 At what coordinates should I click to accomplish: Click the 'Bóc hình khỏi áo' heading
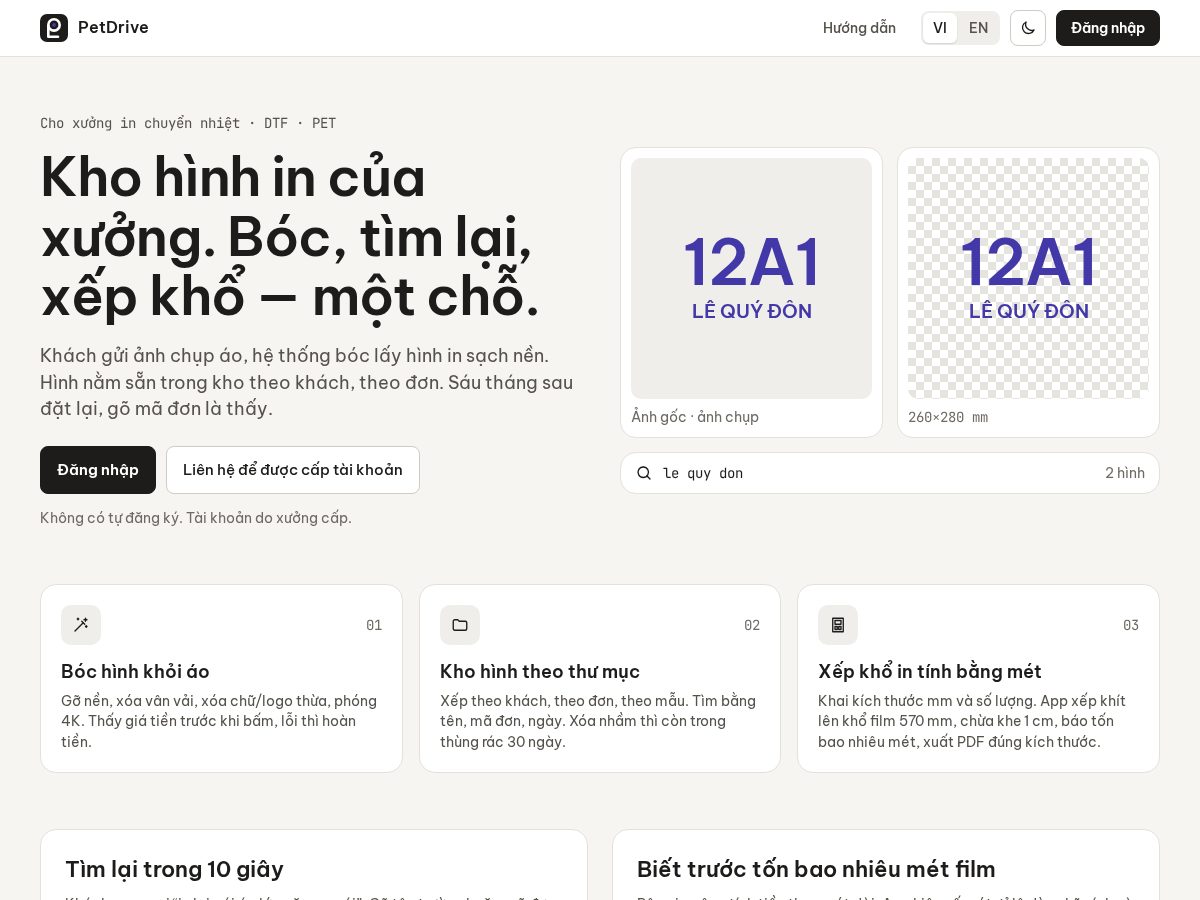click(x=135, y=671)
